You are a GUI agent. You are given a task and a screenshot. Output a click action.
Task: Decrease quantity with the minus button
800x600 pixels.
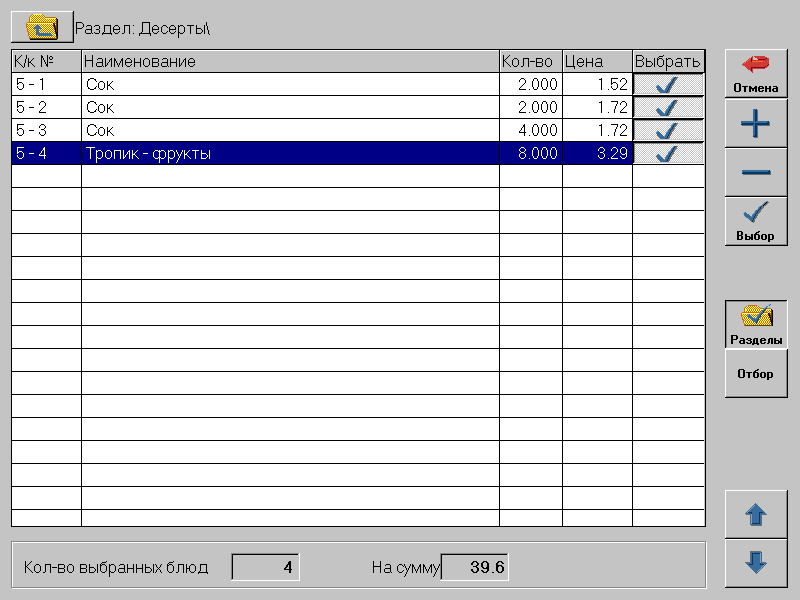pos(756,172)
